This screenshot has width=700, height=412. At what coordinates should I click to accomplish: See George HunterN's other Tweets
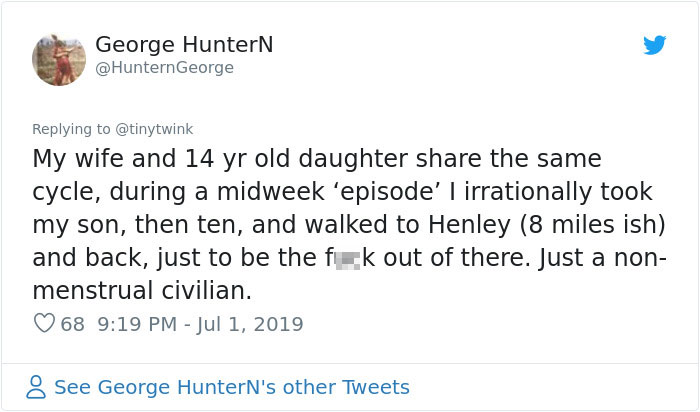[x=232, y=387]
